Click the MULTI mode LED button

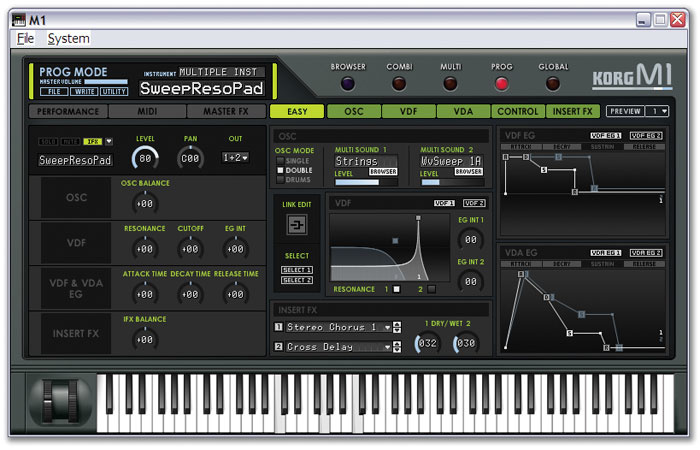450,83
